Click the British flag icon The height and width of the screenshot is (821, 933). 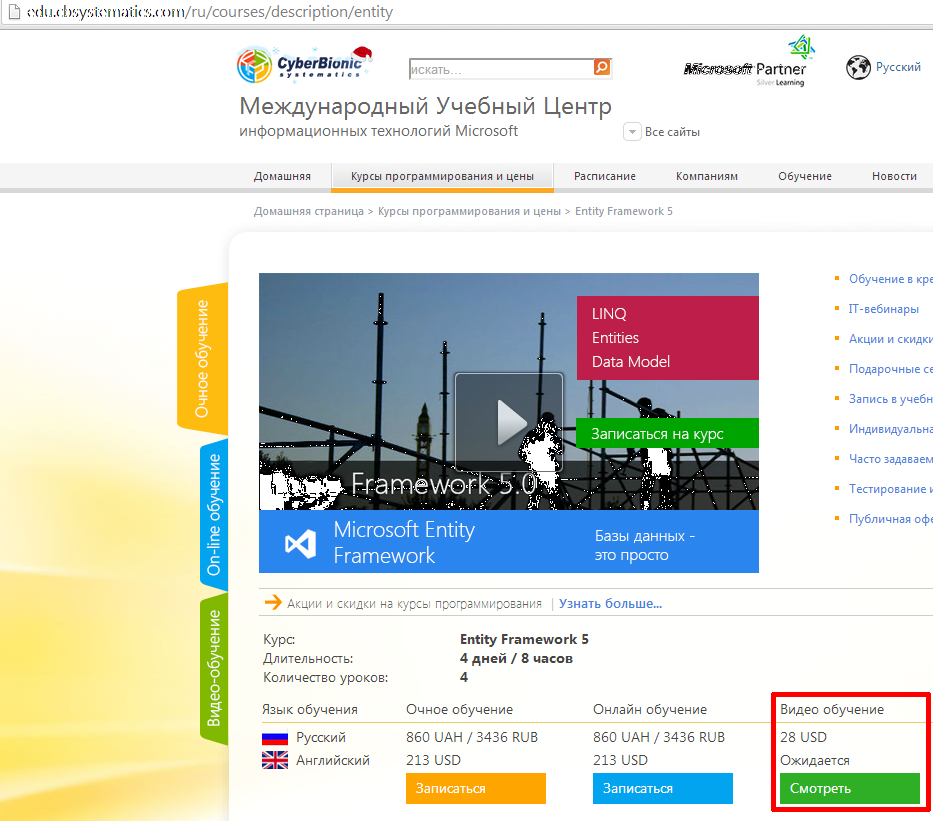click(275, 761)
